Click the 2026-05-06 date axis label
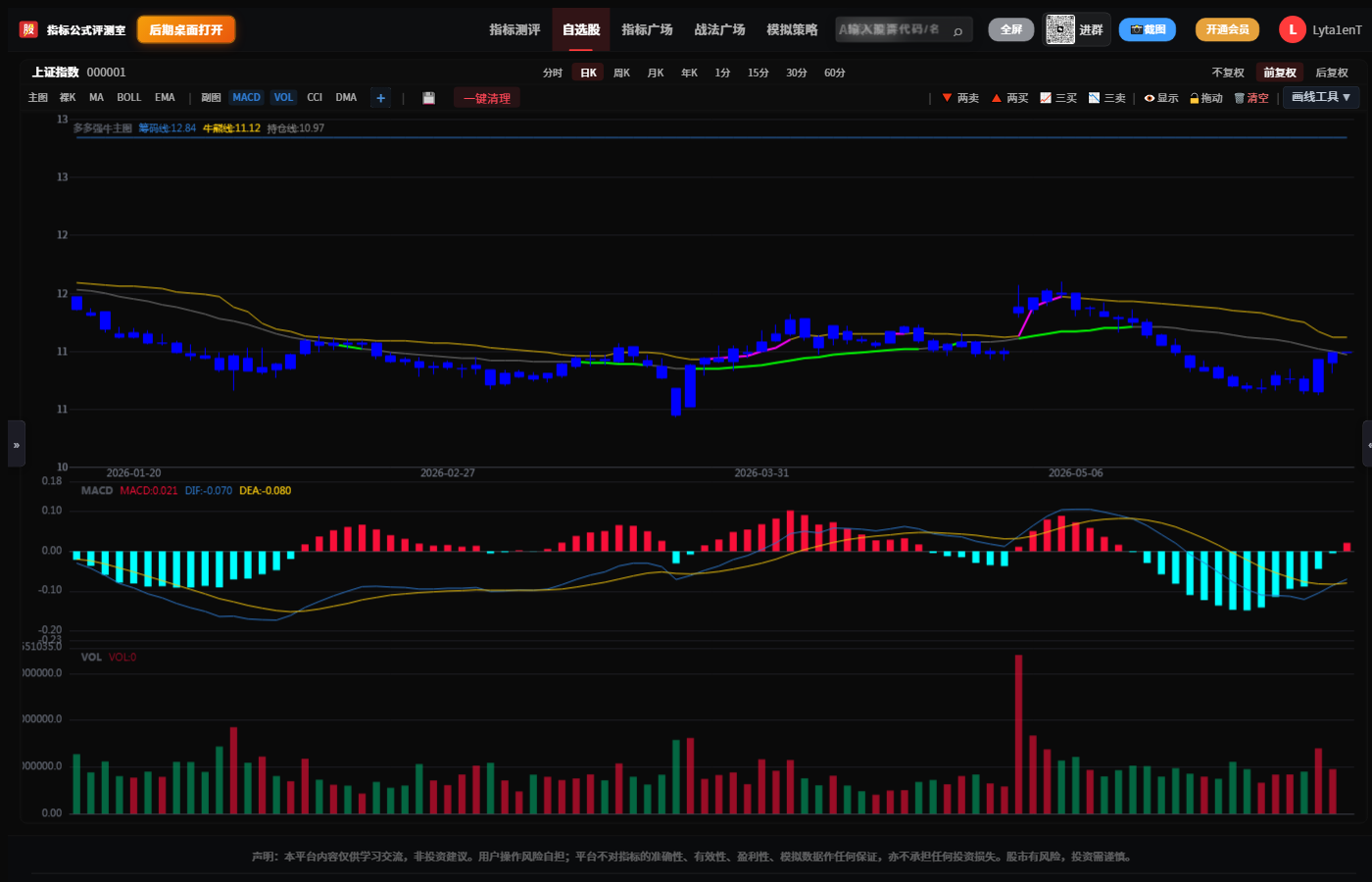The image size is (1372, 882). [x=1075, y=473]
